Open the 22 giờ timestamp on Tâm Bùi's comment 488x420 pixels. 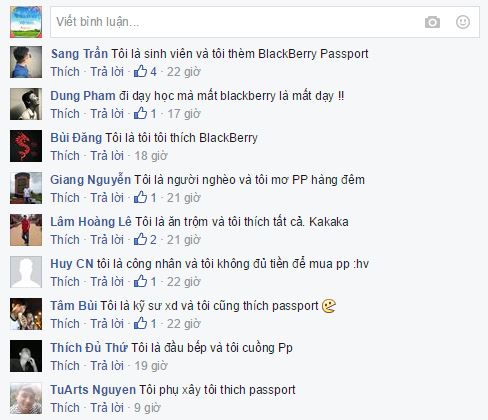(x=183, y=324)
